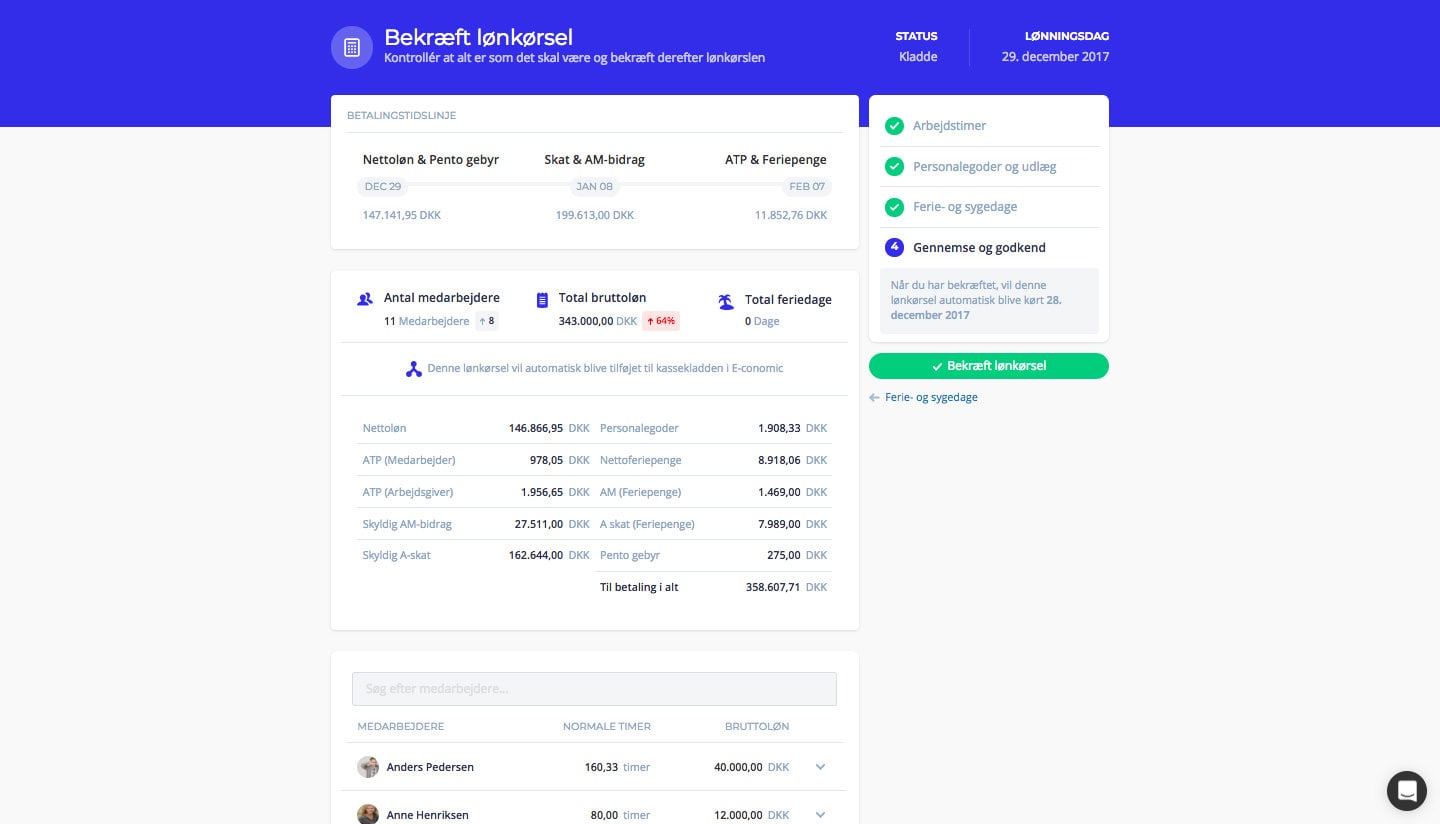Click the Antal medarbejdere people icon
The width and height of the screenshot is (1440, 824).
364,300
